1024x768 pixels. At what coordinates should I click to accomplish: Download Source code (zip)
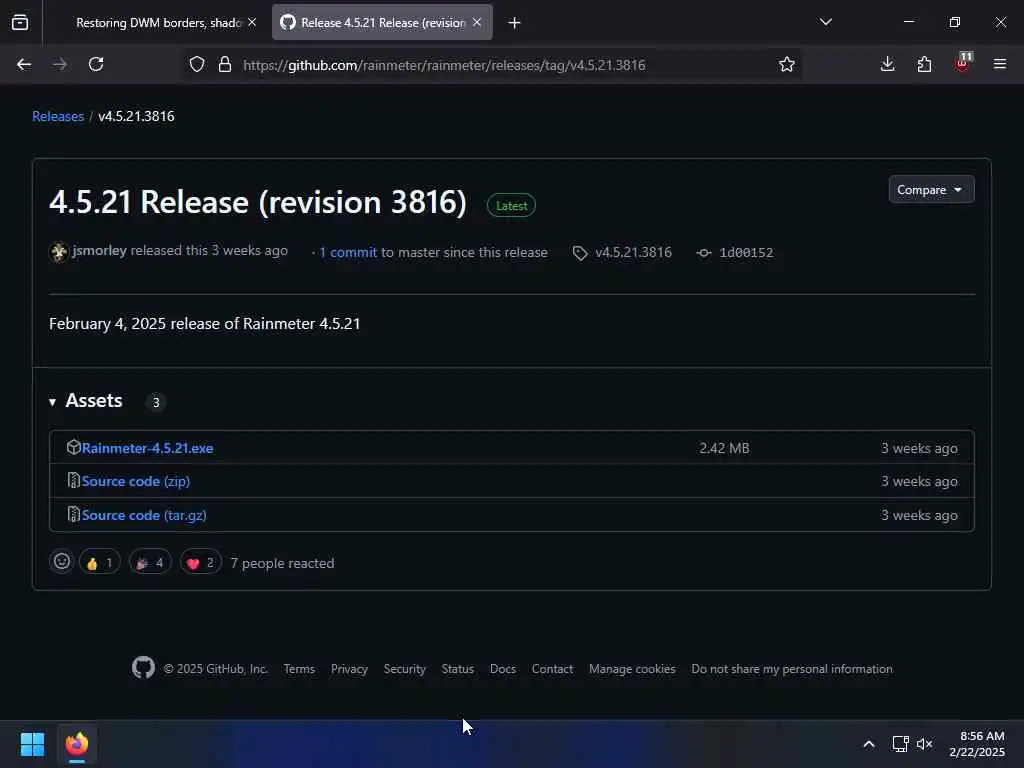[x=136, y=481]
